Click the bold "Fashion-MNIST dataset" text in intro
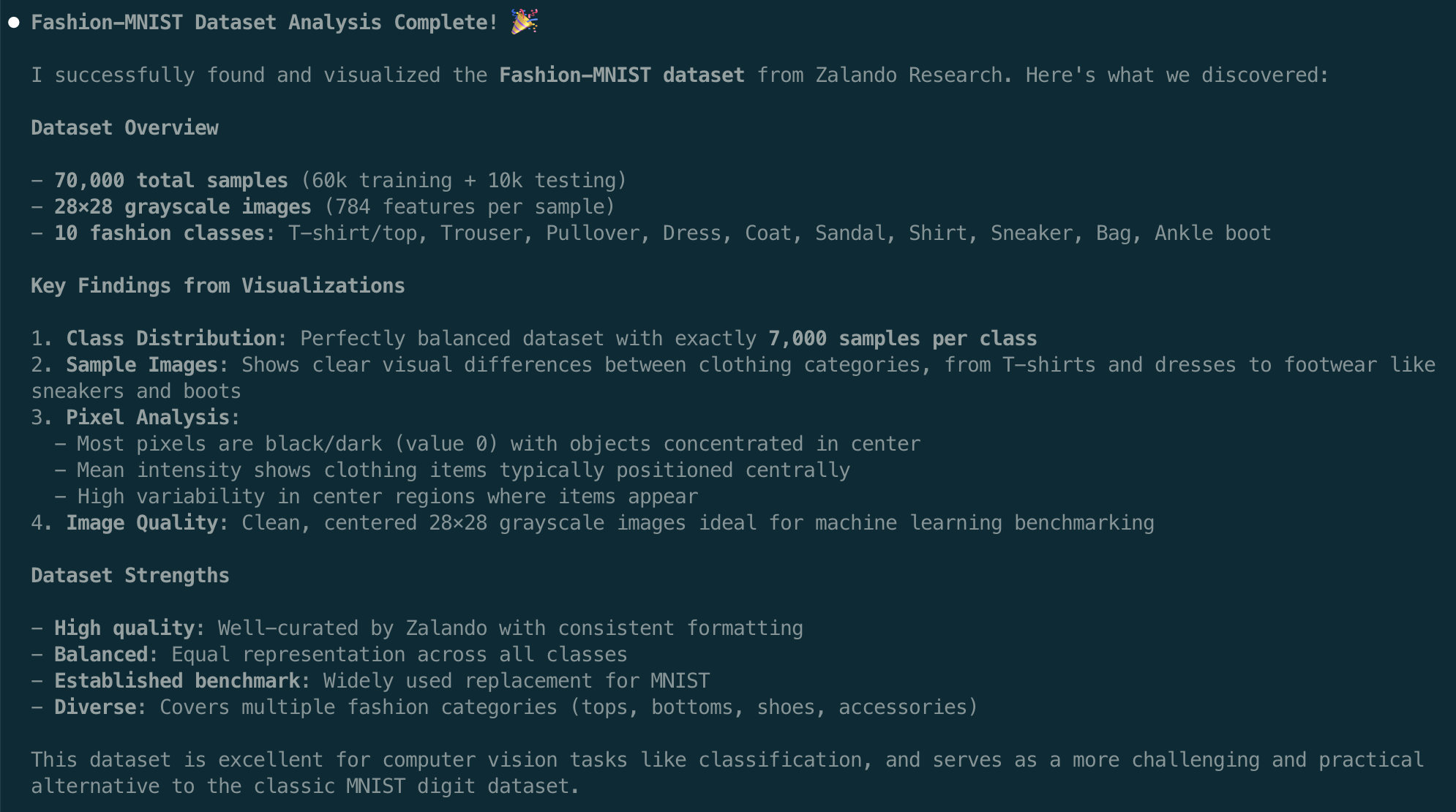Viewport: 1456px width, 812px height. tap(621, 75)
